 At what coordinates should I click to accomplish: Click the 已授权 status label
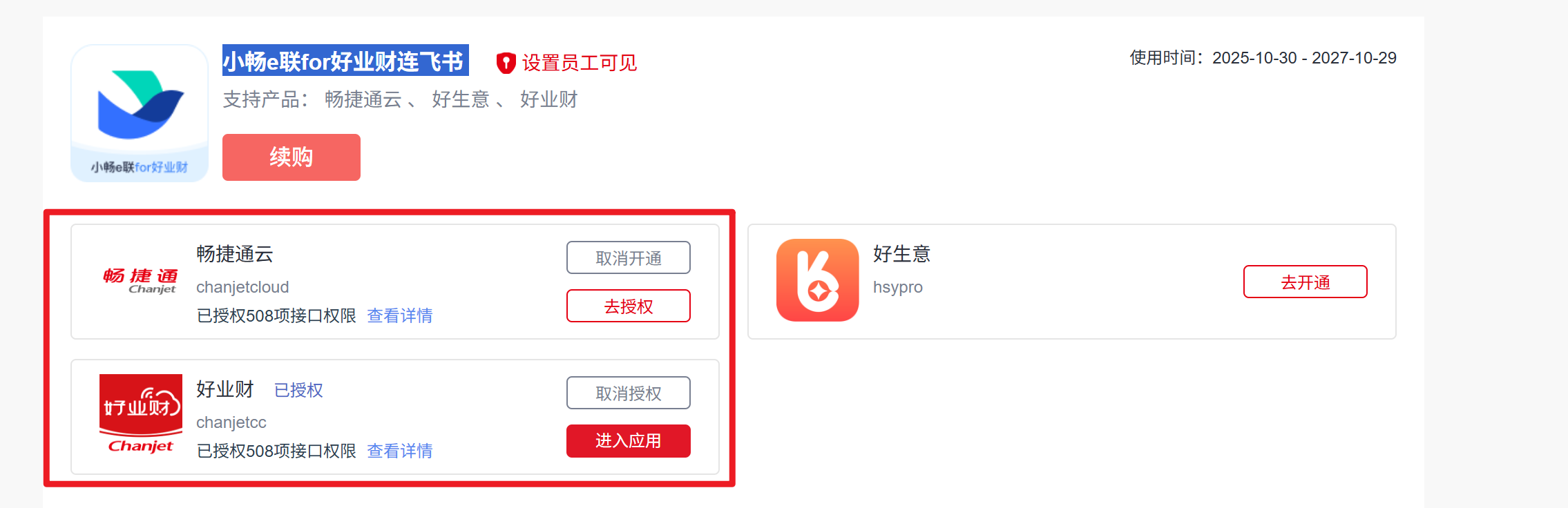298,390
